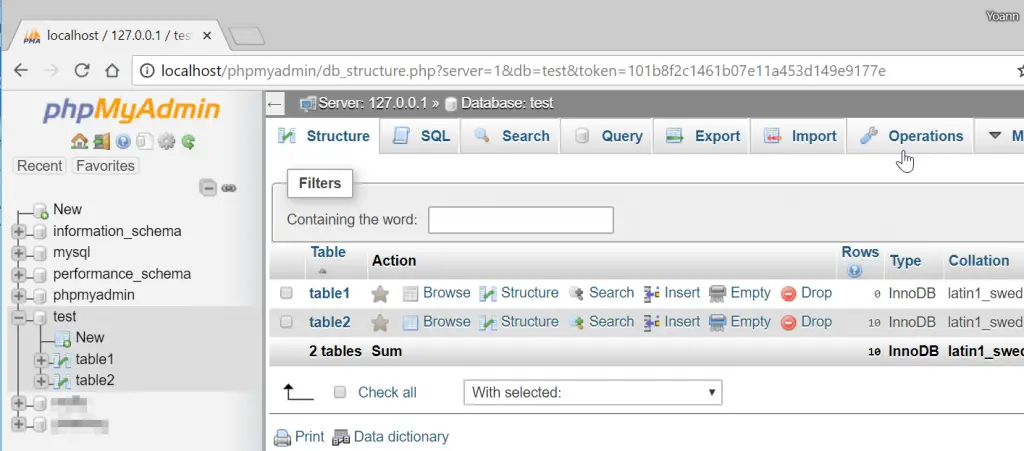Tick the checkbox for table2
Image resolution: width=1024 pixels, height=451 pixels.
[287, 322]
